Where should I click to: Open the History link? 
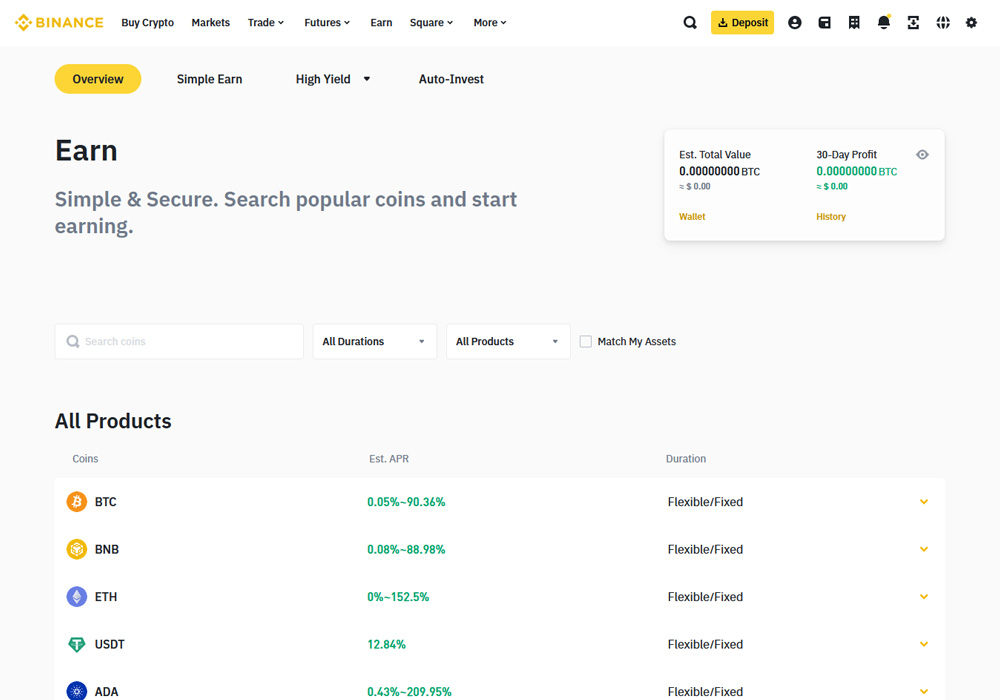pyautogui.click(x=831, y=217)
